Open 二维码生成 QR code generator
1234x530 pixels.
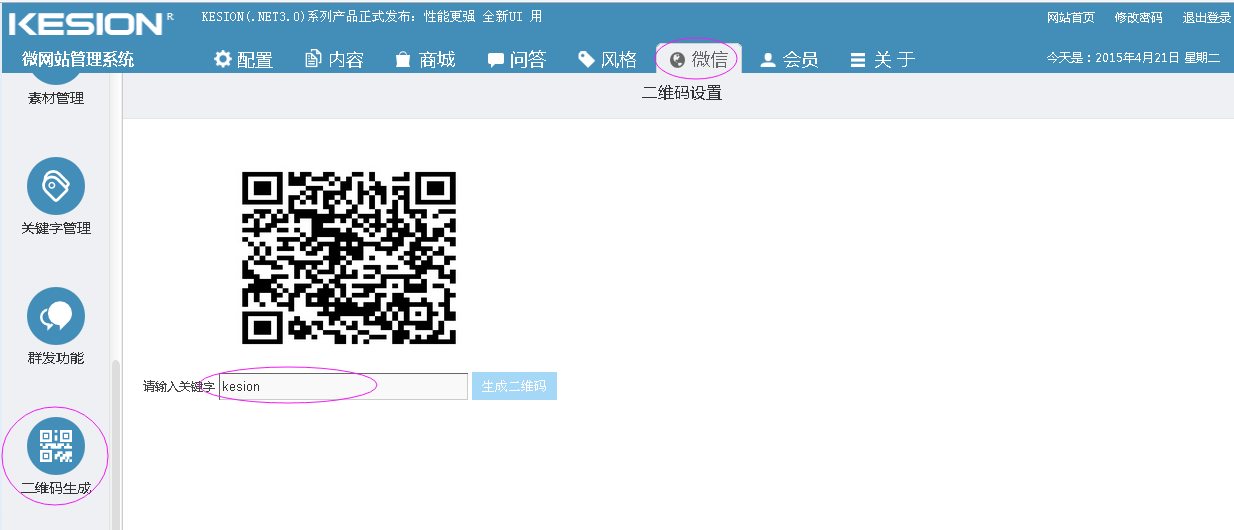point(56,456)
